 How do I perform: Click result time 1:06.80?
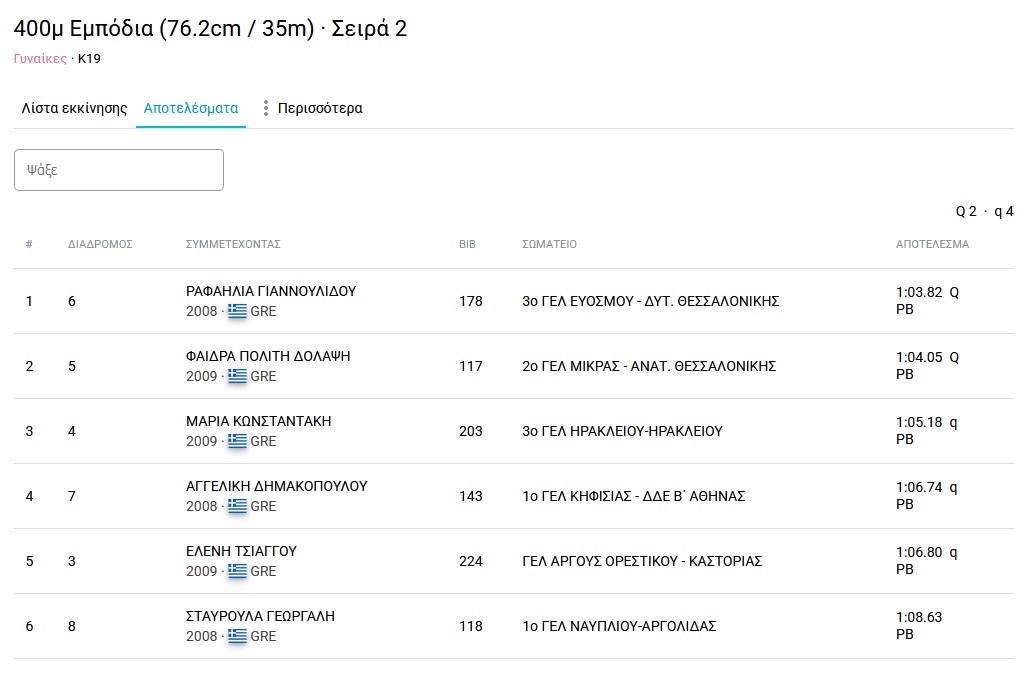[919, 552]
